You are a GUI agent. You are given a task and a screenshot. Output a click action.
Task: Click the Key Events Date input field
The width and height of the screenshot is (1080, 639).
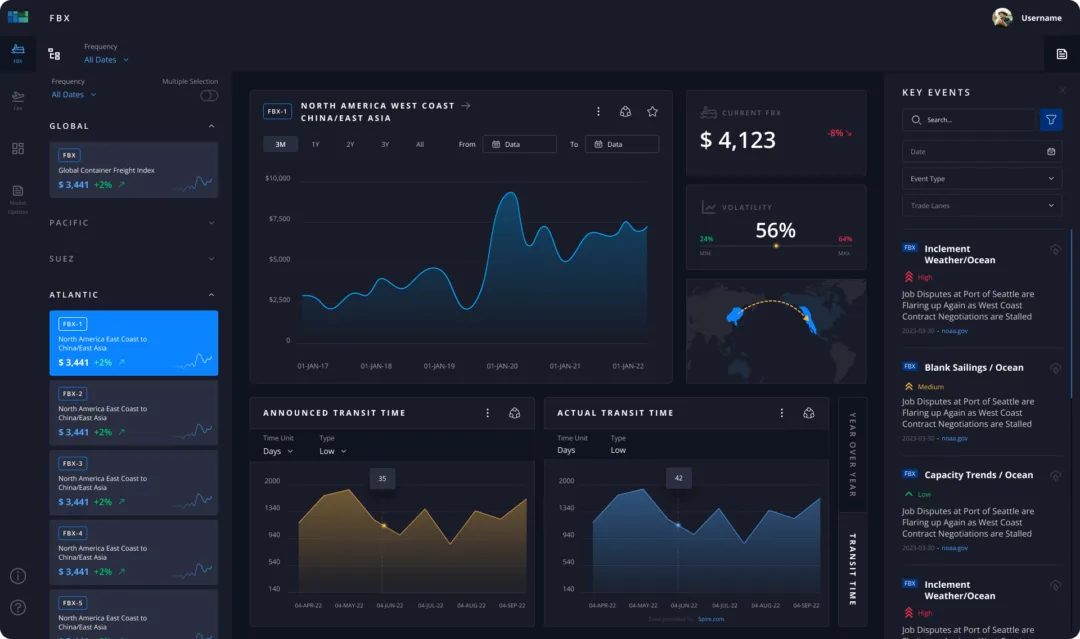point(982,151)
